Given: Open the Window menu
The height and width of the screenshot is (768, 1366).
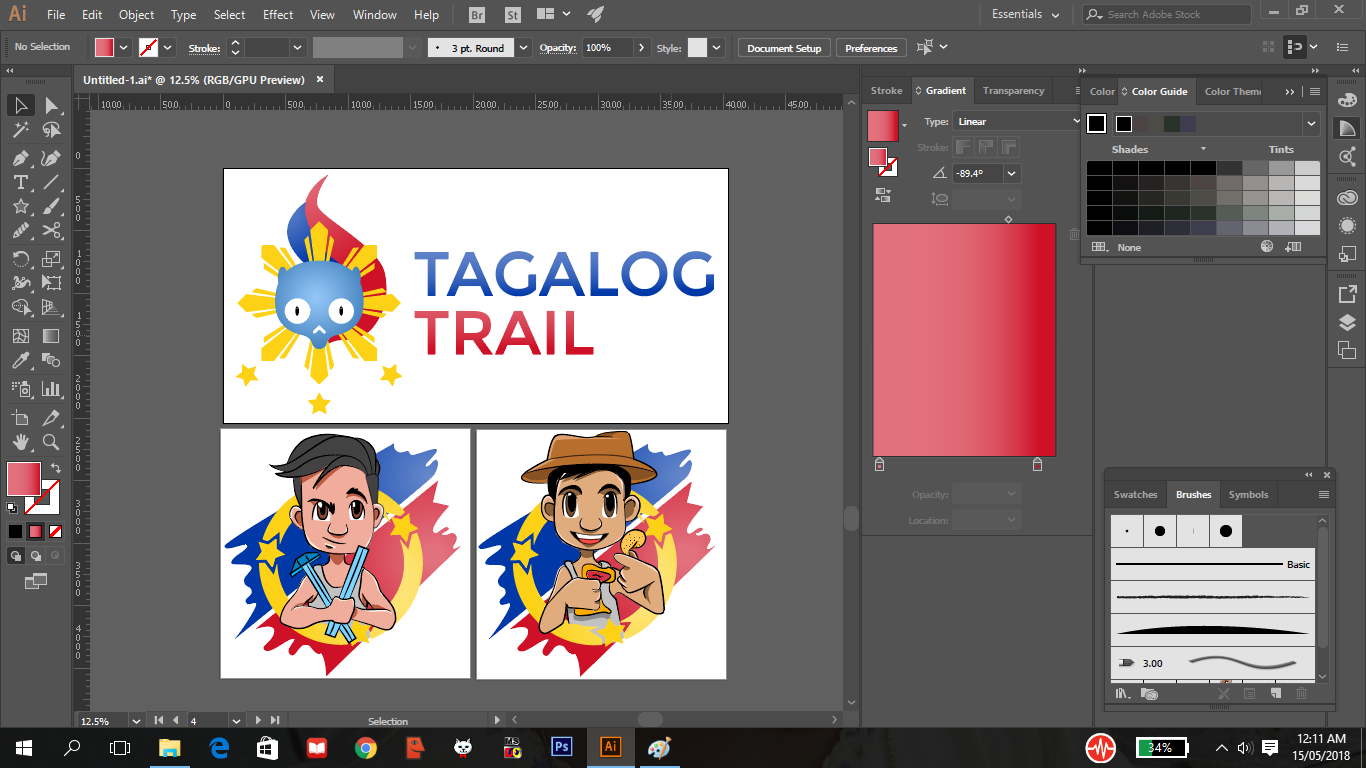Looking at the screenshot, I should pos(375,15).
